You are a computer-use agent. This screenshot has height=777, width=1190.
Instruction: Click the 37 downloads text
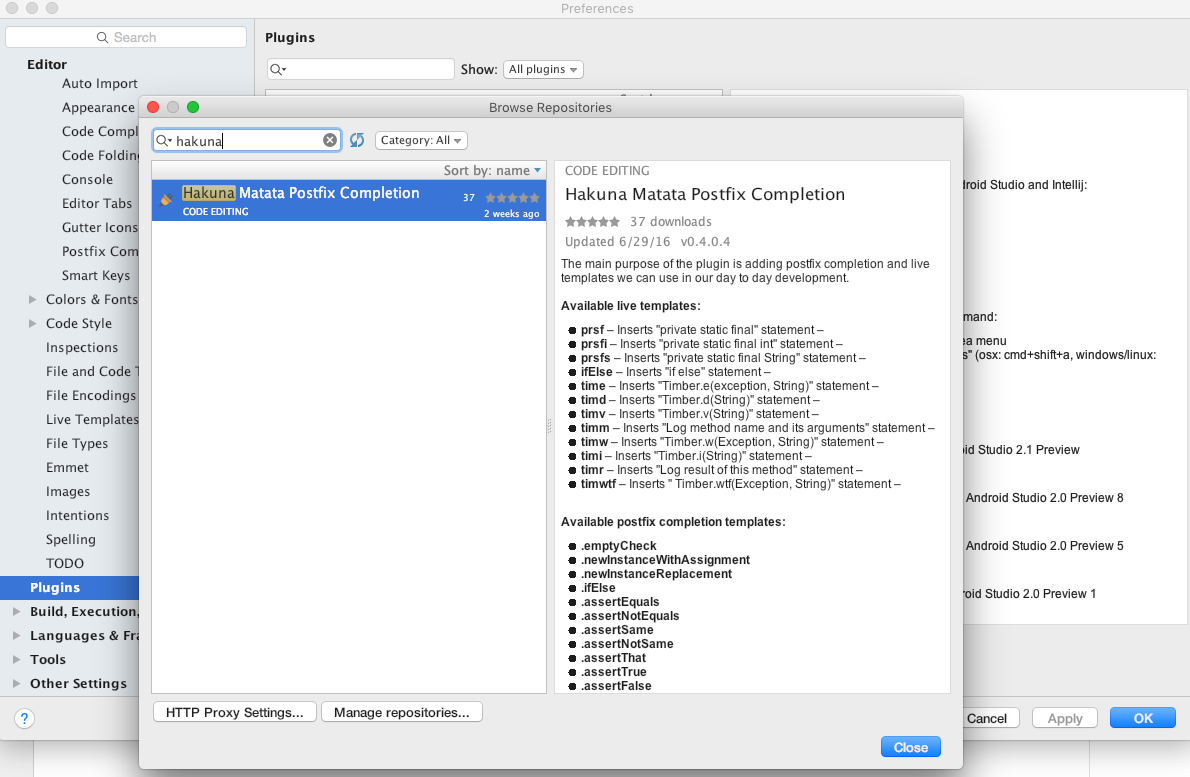[671, 222]
